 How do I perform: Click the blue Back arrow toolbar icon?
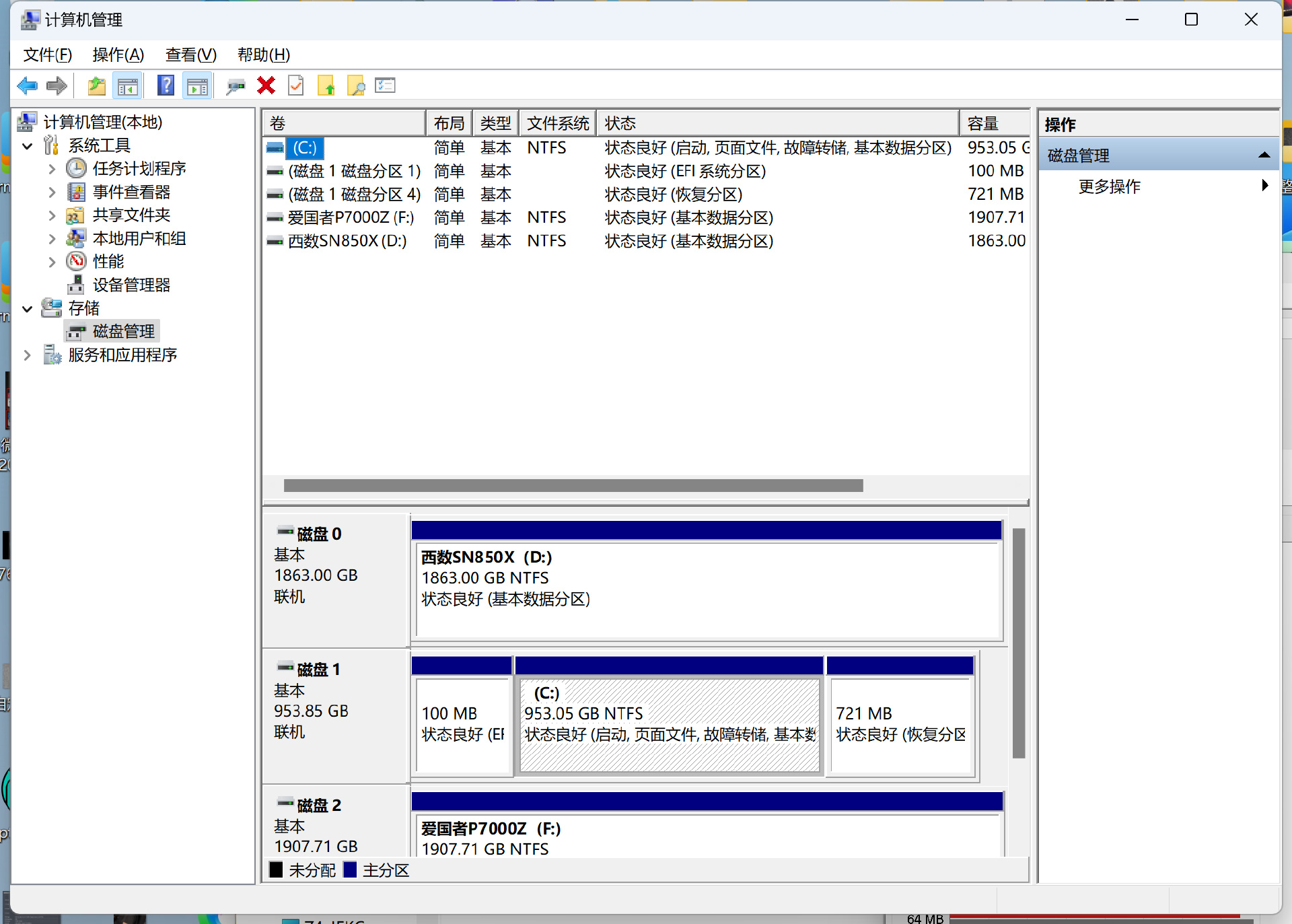[x=28, y=85]
